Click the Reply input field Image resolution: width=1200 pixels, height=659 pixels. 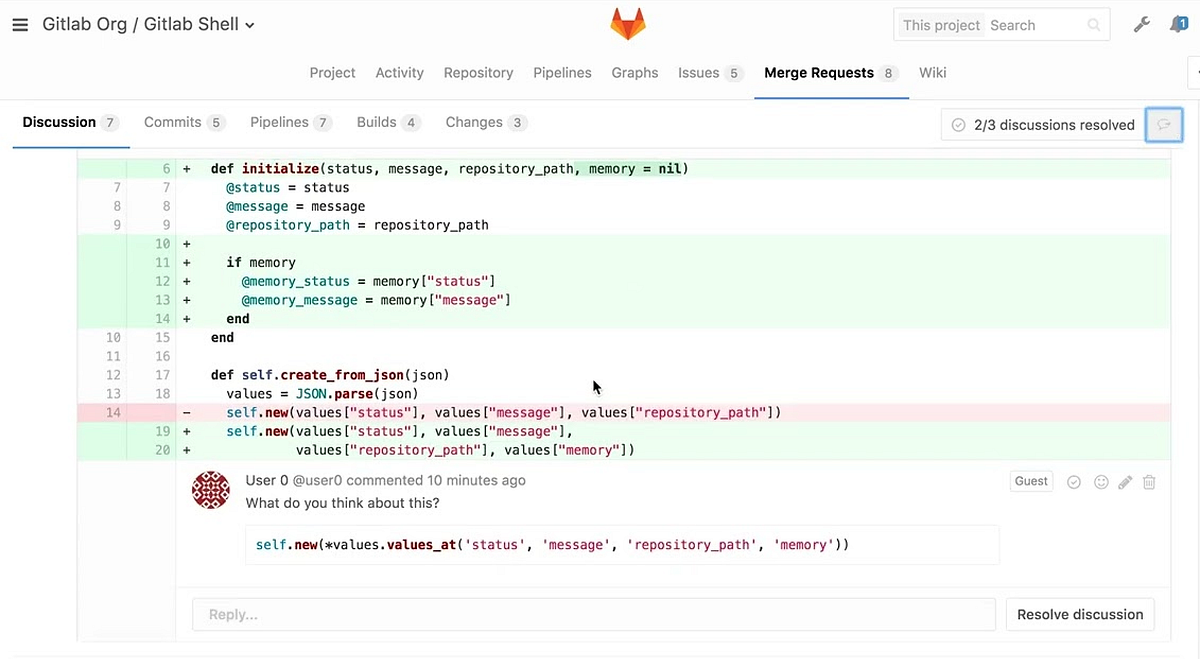[594, 614]
